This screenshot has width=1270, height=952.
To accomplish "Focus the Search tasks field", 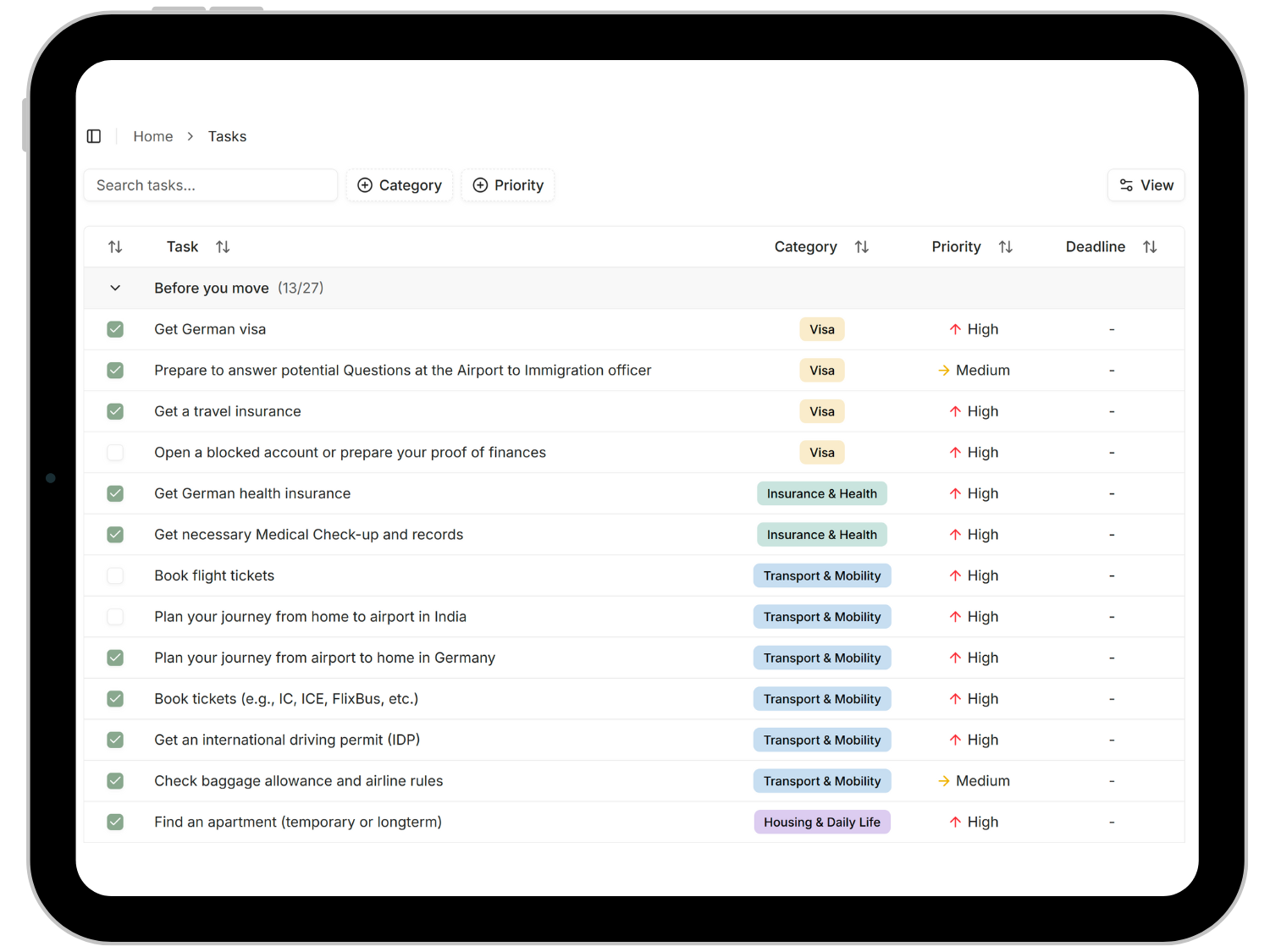I will (211, 185).
